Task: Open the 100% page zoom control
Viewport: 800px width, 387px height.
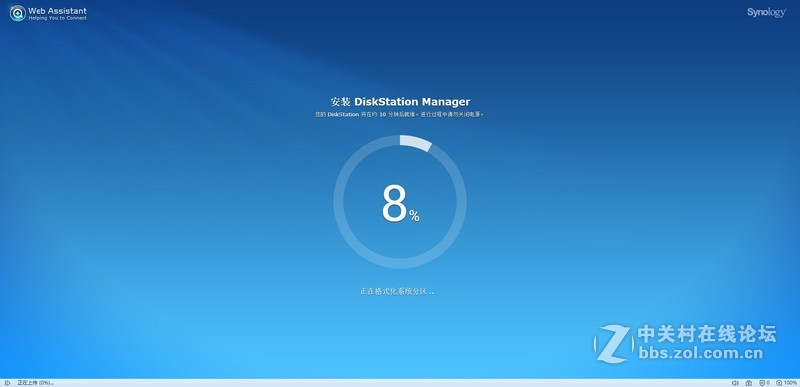Action: 787,383
